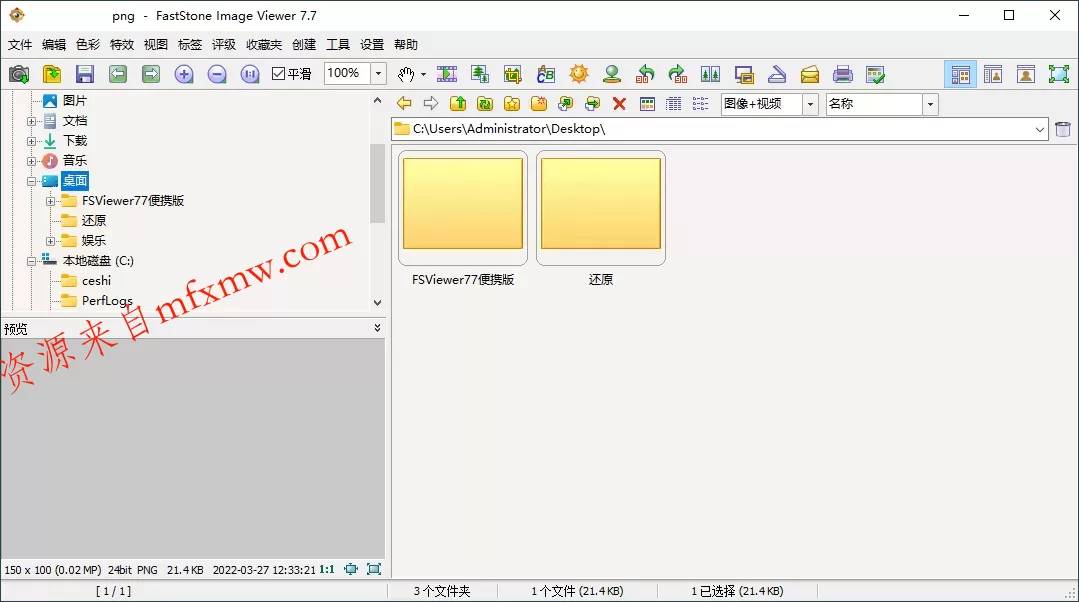Expand the FSViewer77便携版 tree node
Viewport: 1079px width, 602px height.
pyautogui.click(x=50, y=202)
